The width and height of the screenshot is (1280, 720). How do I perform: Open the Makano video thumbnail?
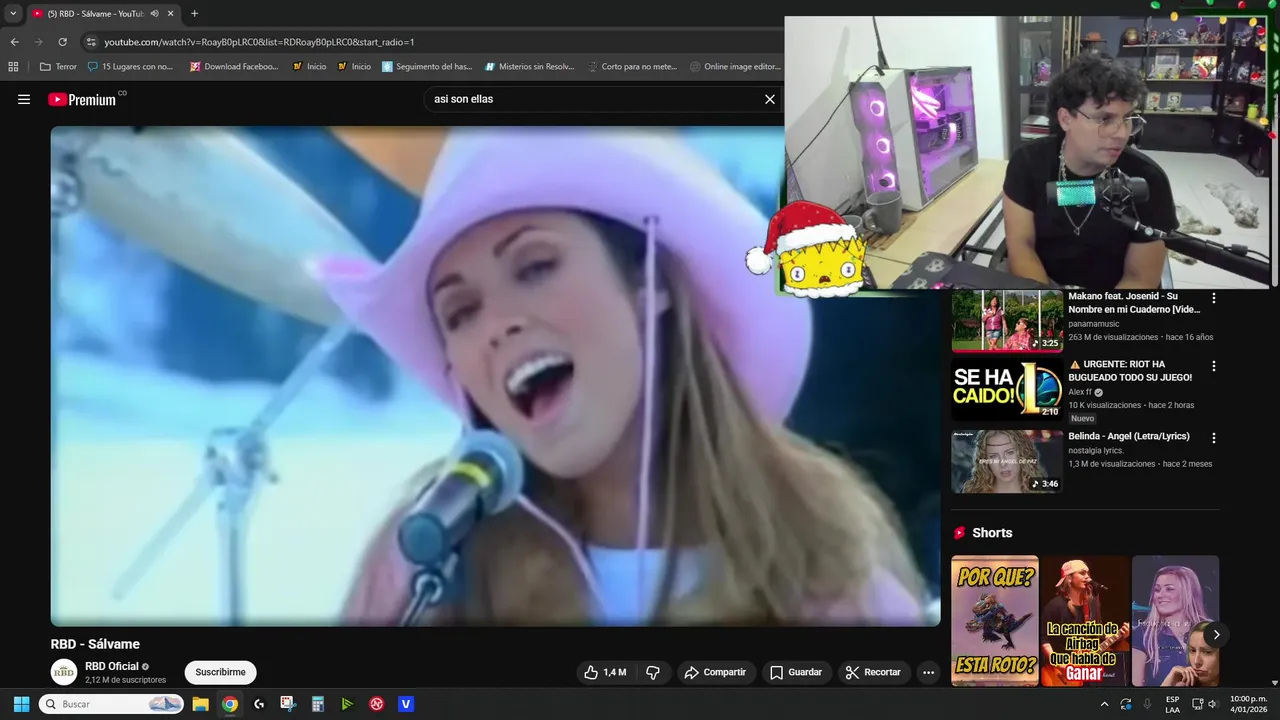coord(1007,321)
